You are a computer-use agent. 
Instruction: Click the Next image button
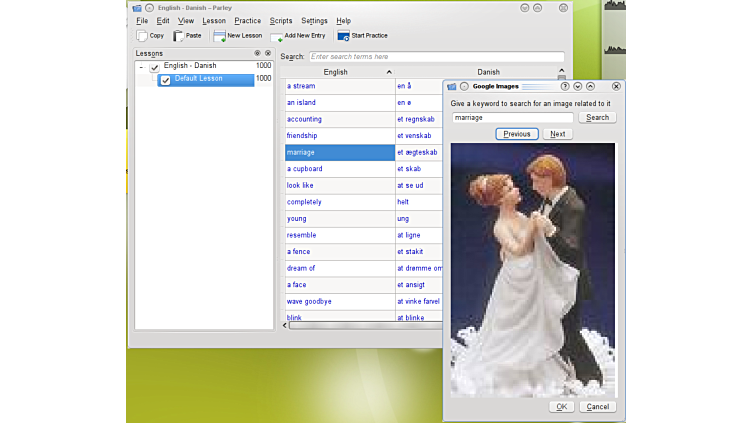pyautogui.click(x=557, y=134)
